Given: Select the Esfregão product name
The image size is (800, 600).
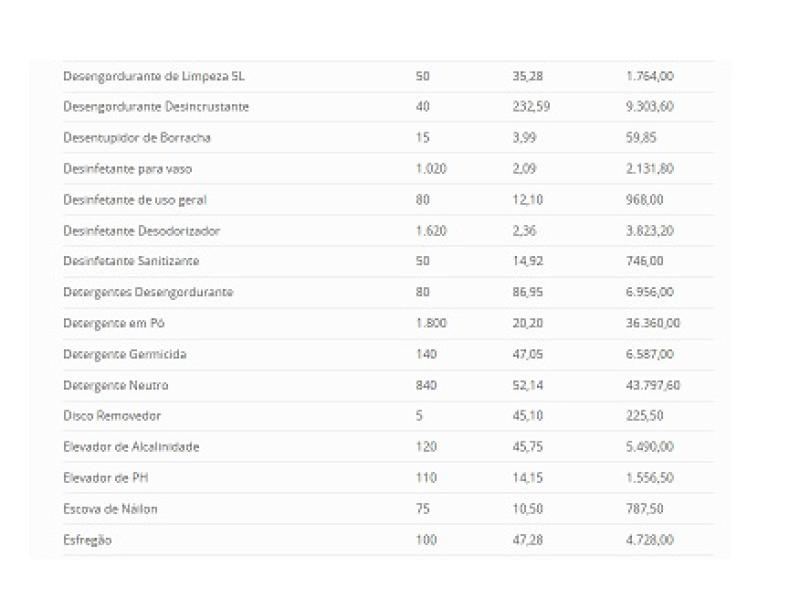Looking at the screenshot, I should click(87, 540).
